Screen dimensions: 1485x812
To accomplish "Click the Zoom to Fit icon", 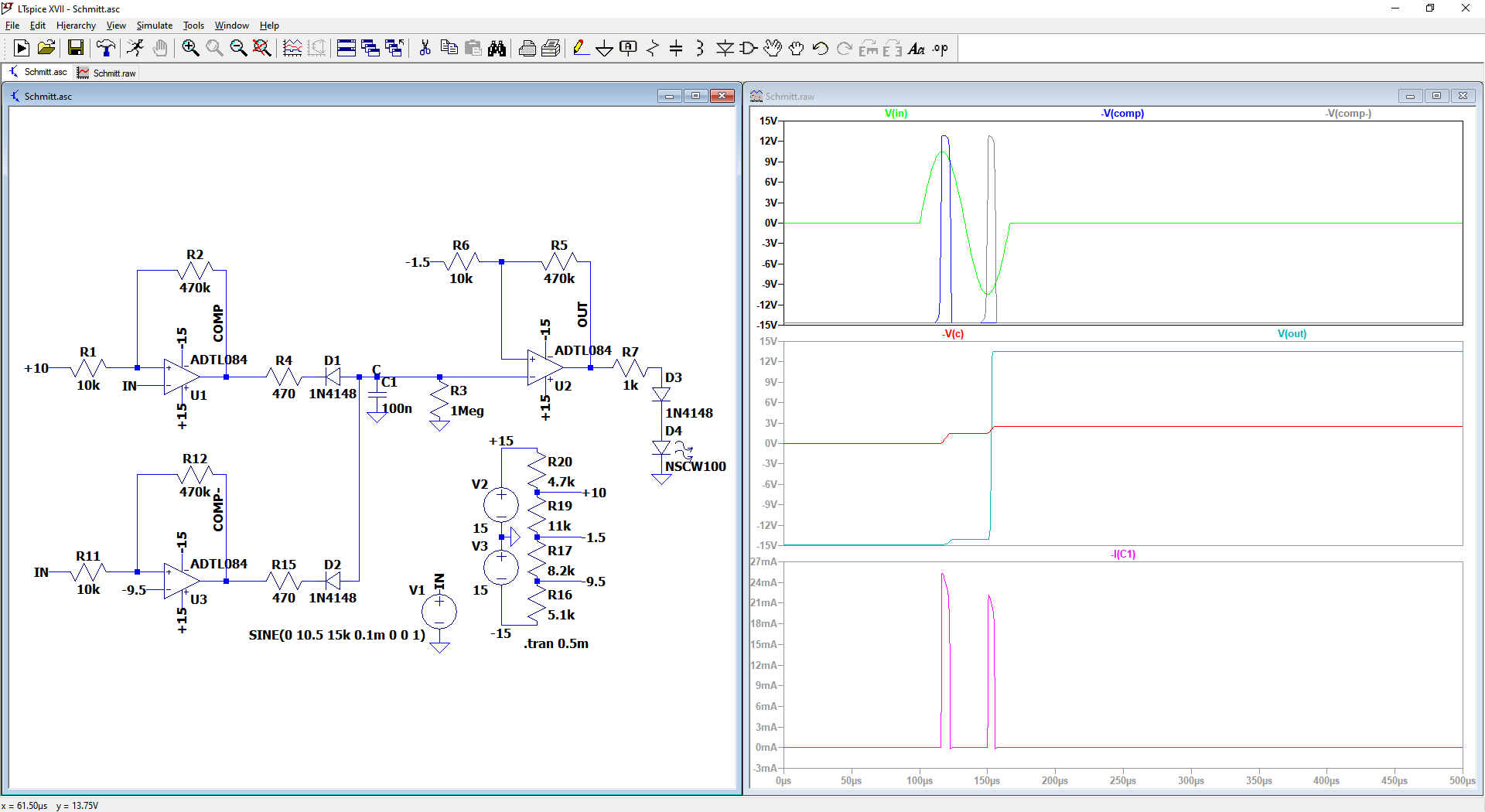I will pyautogui.click(x=262, y=49).
